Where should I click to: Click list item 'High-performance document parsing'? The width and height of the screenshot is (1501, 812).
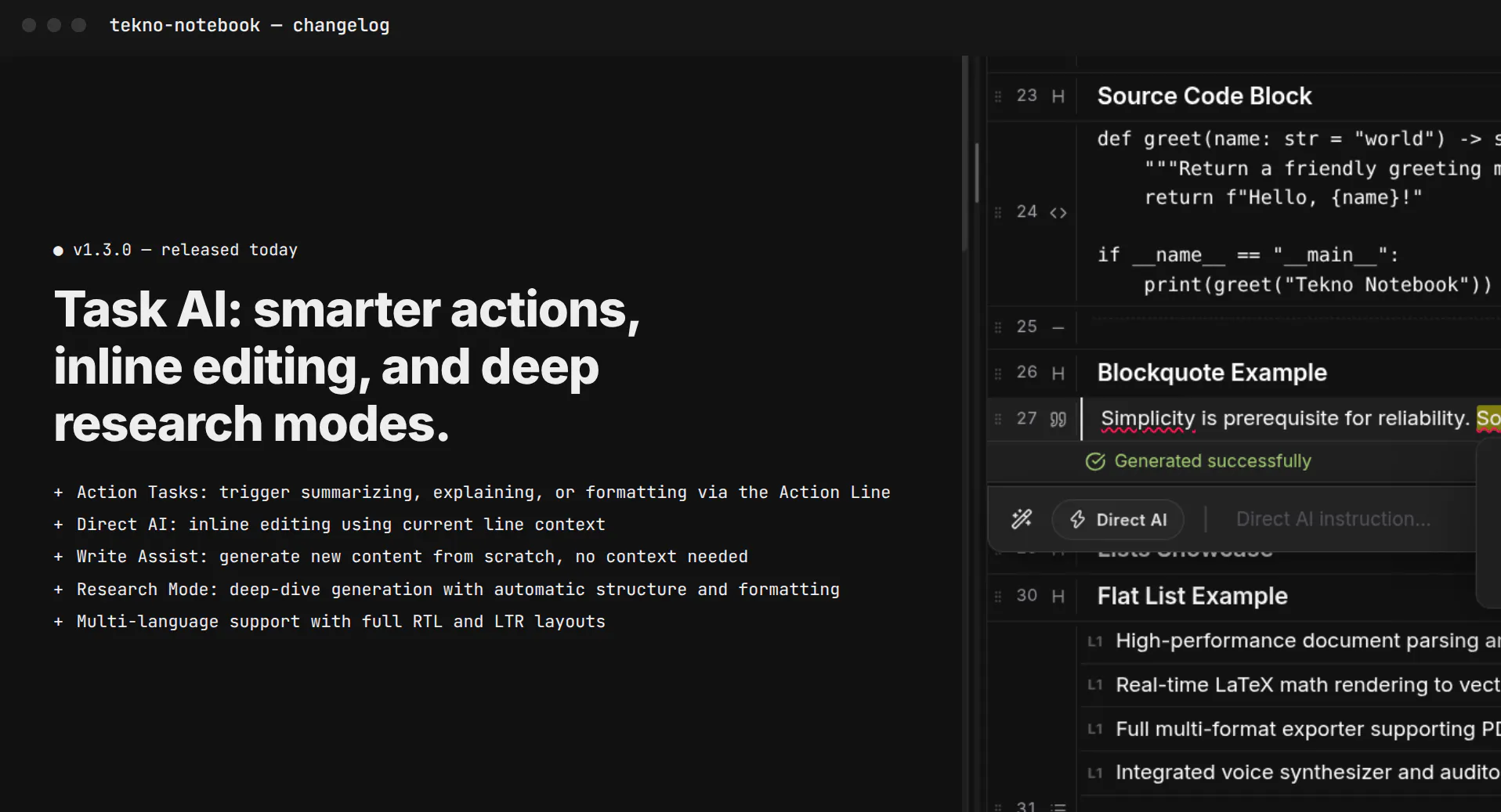click(1308, 641)
